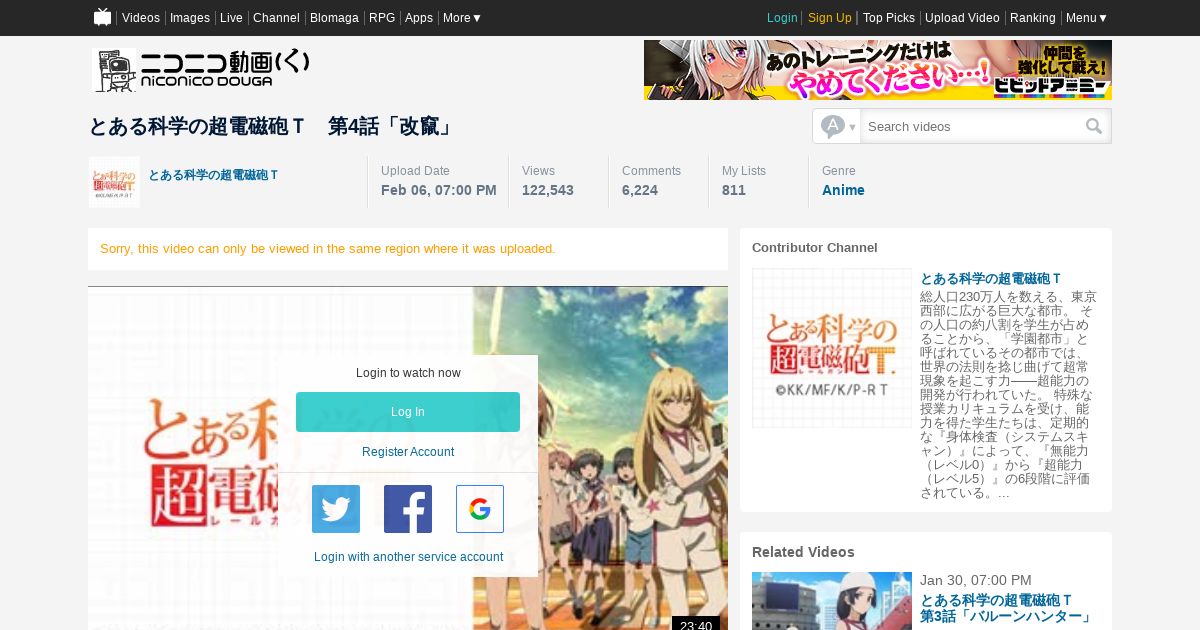The width and height of the screenshot is (1200, 630).
Task: Click the Register Account link
Action: point(408,452)
